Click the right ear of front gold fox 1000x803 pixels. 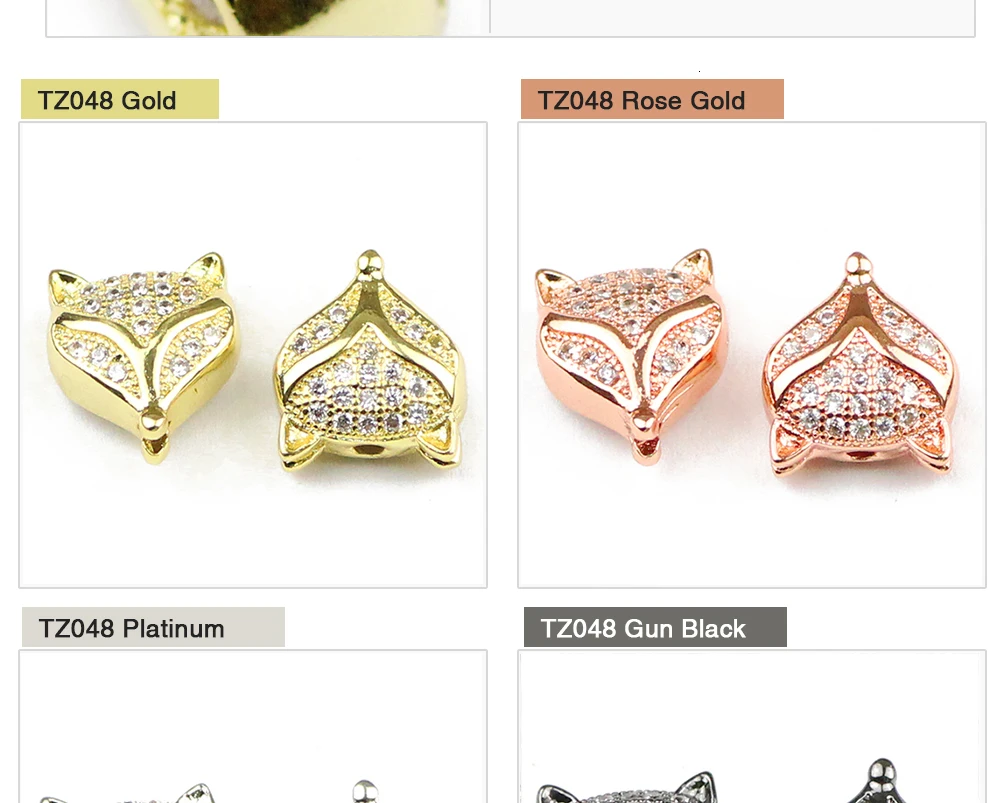(209, 269)
